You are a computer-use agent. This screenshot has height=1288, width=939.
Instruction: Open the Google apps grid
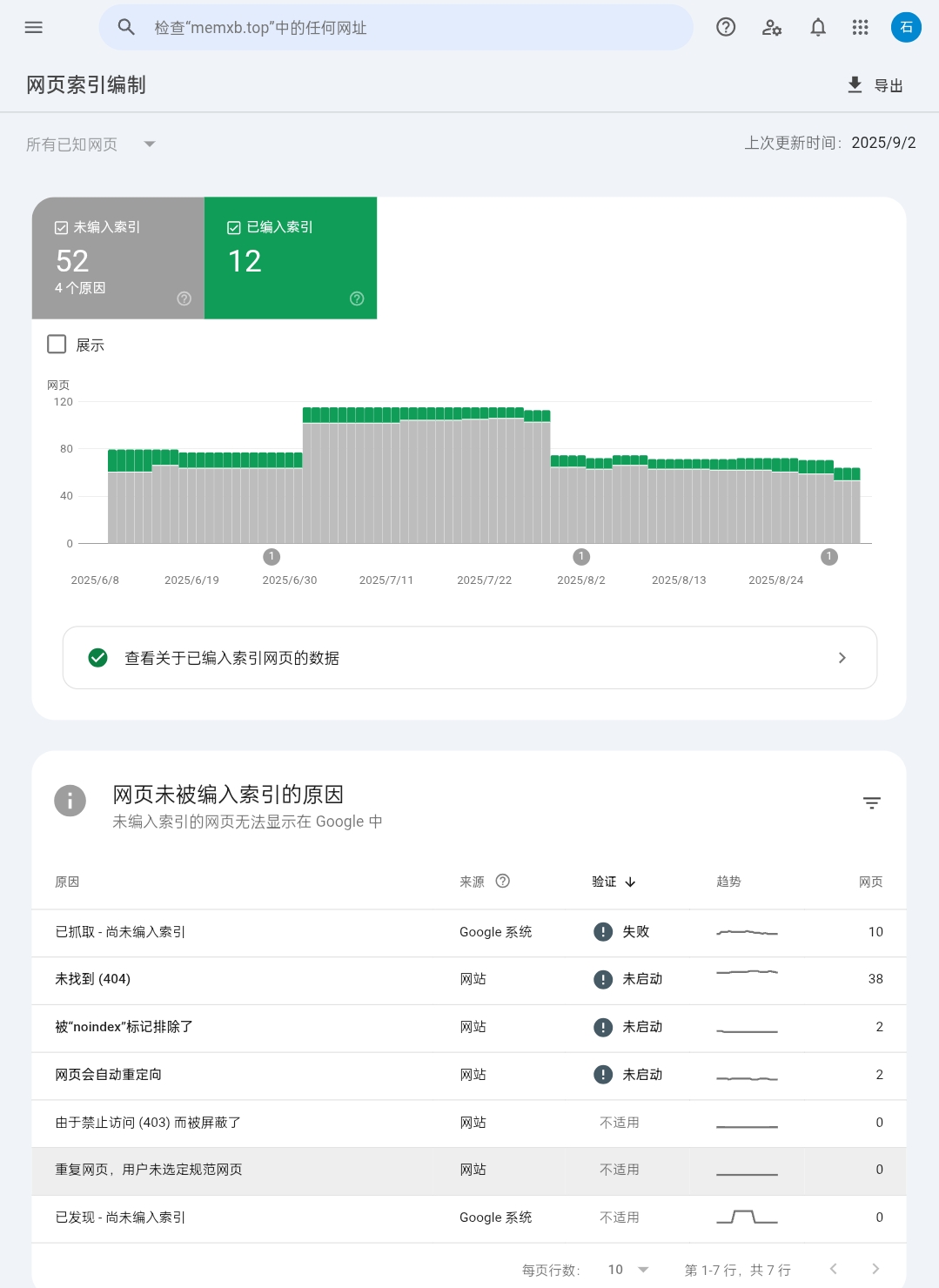[x=861, y=27]
